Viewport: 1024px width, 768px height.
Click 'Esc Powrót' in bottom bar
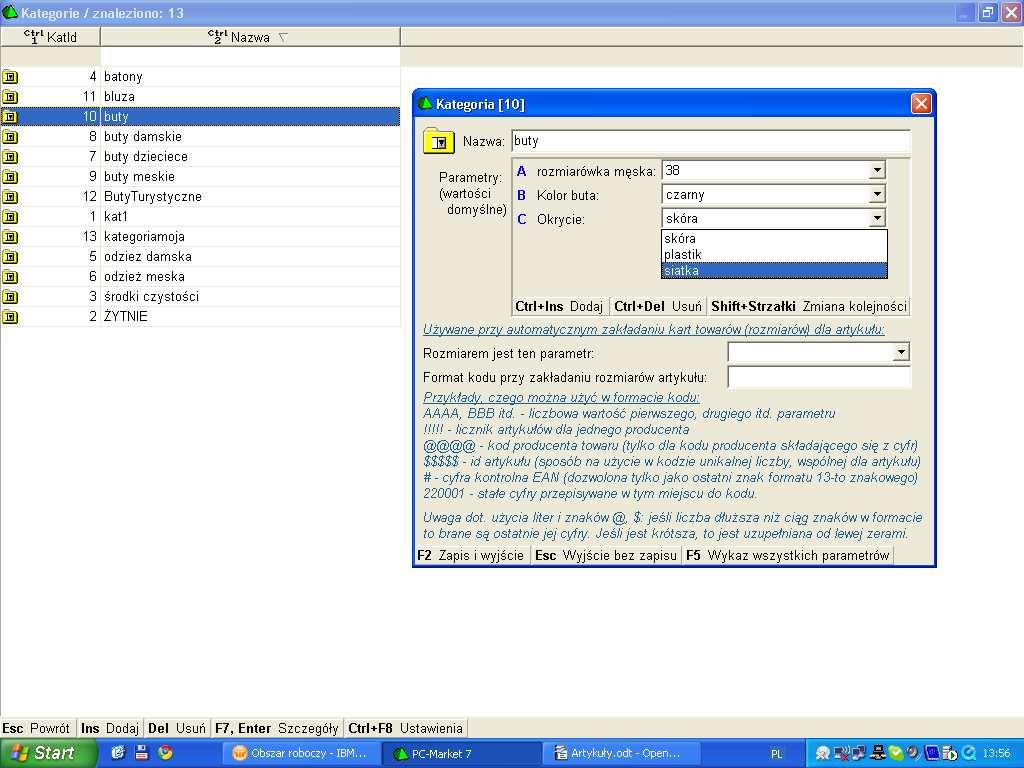tap(36, 728)
